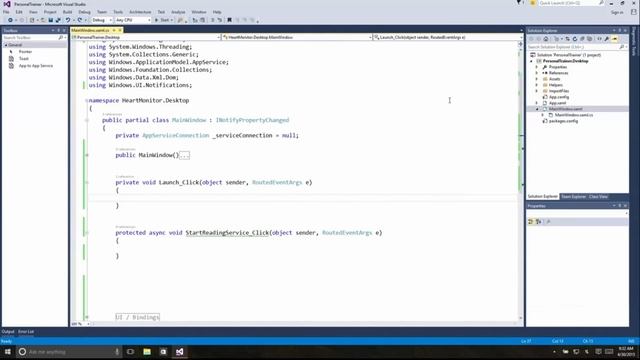Click Show All Files icon in Solution Explorer
Viewport: 640px width, 360px height.
tap(589, 39)
